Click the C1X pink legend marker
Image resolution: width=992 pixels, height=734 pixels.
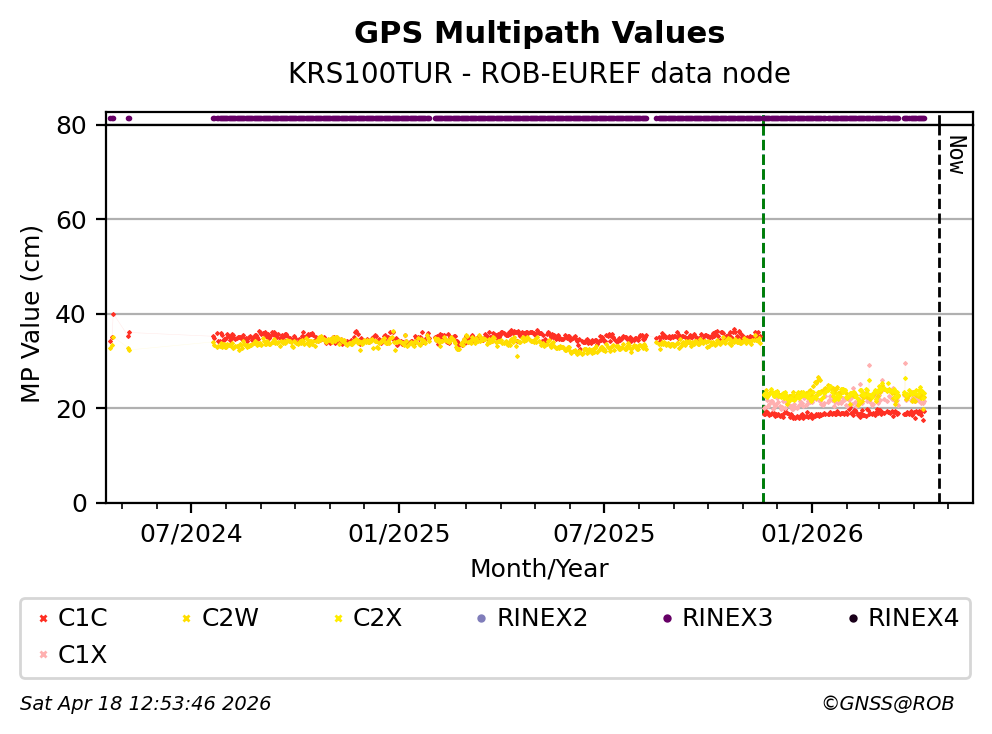click(42, 655)
